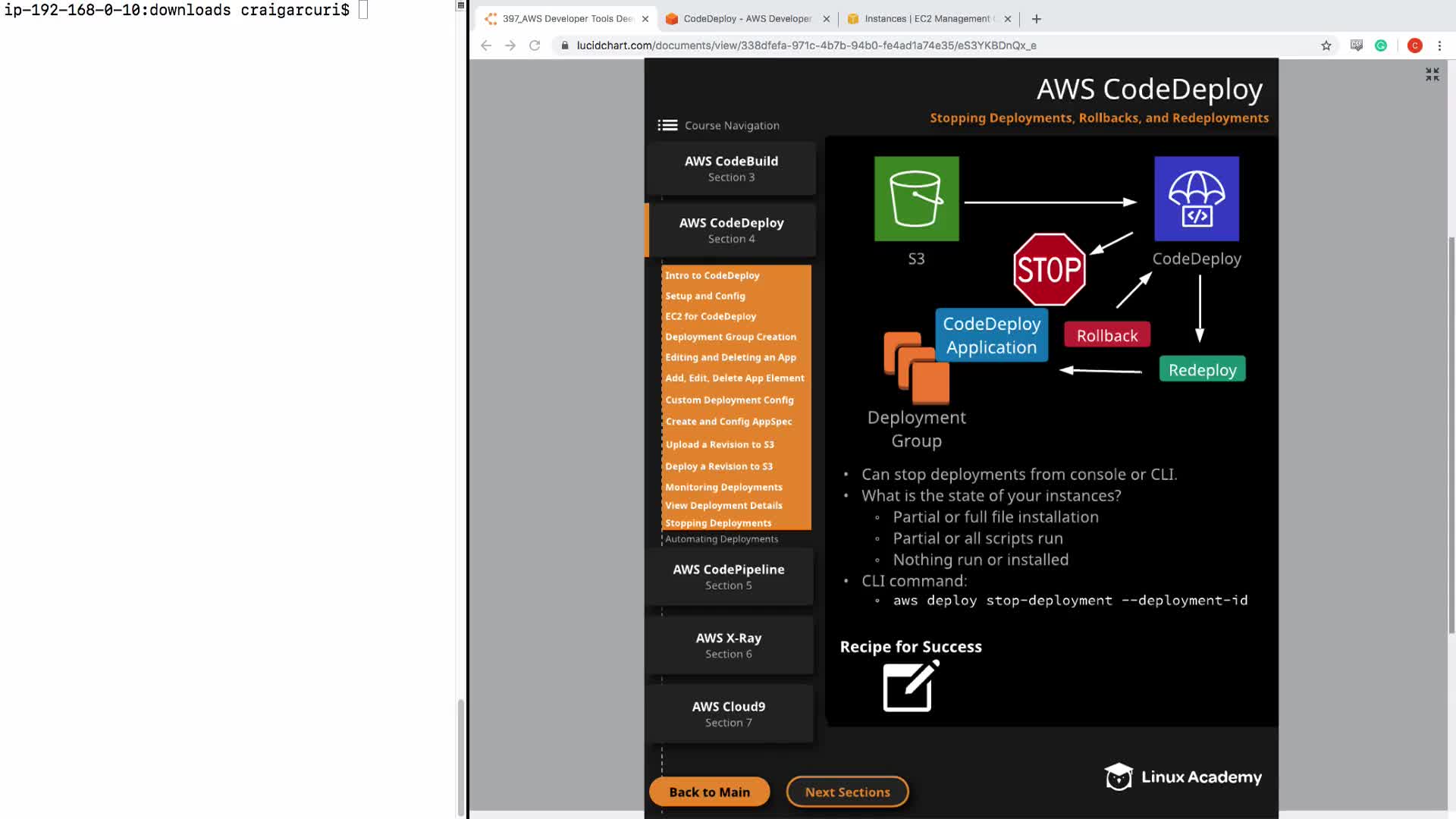Click the S3 bucket icon

click(916, 199)
